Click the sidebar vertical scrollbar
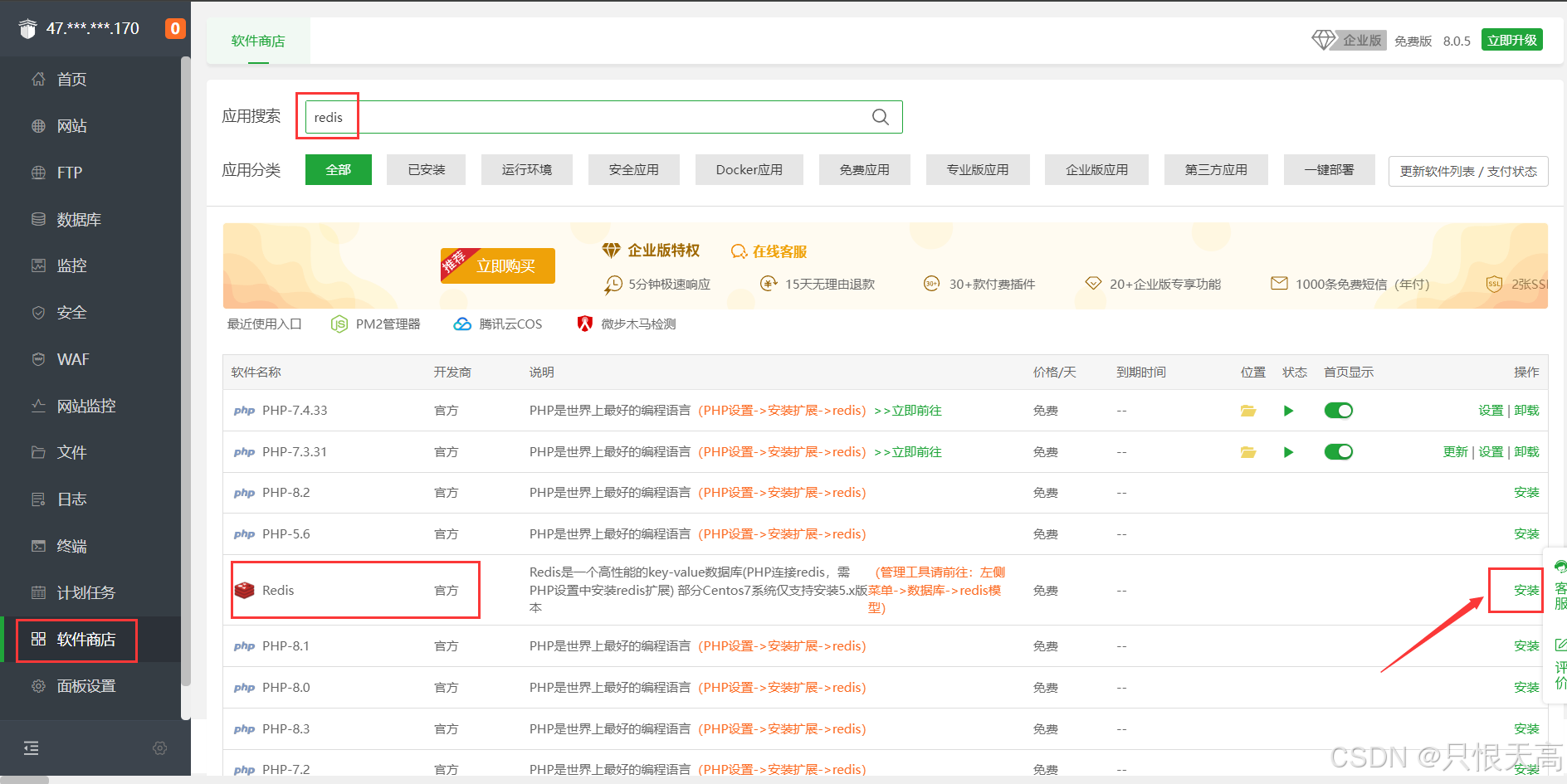This screenshot has height=784, width=1567. [186, 372]
